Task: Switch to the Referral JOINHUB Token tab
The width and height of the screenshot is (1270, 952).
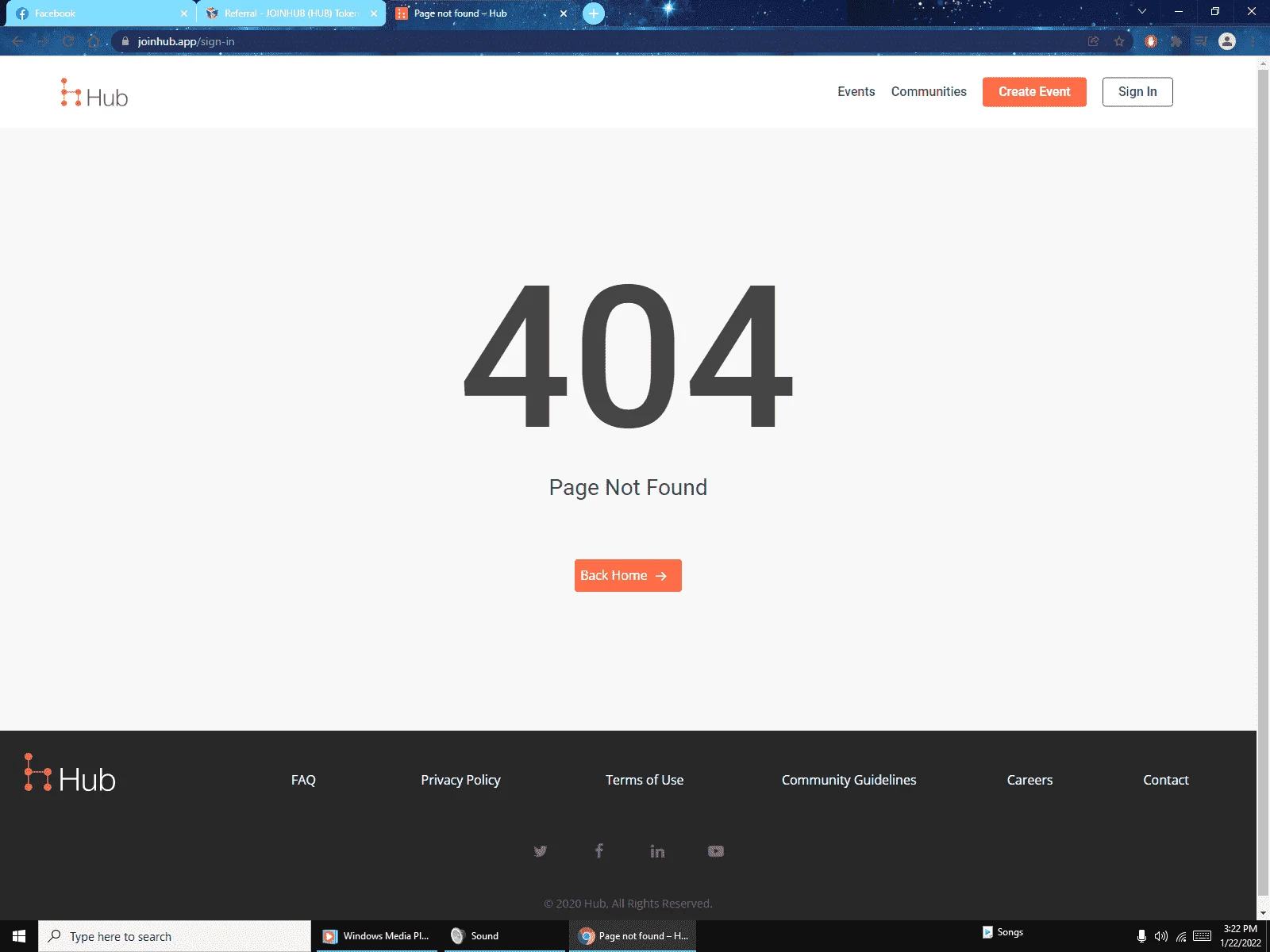Action: pos(290,13)
